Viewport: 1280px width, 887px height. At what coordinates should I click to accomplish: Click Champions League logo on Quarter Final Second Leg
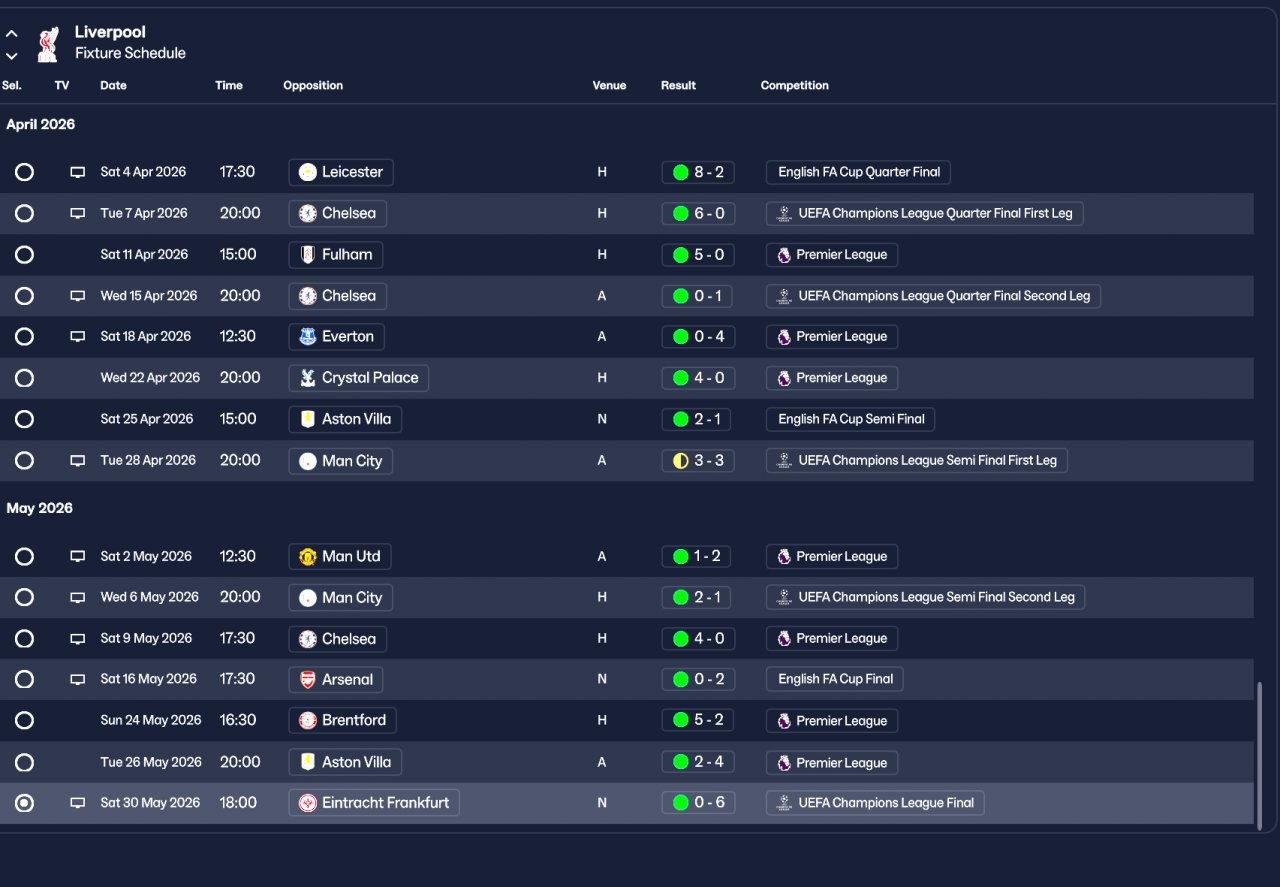click(784, 296)
